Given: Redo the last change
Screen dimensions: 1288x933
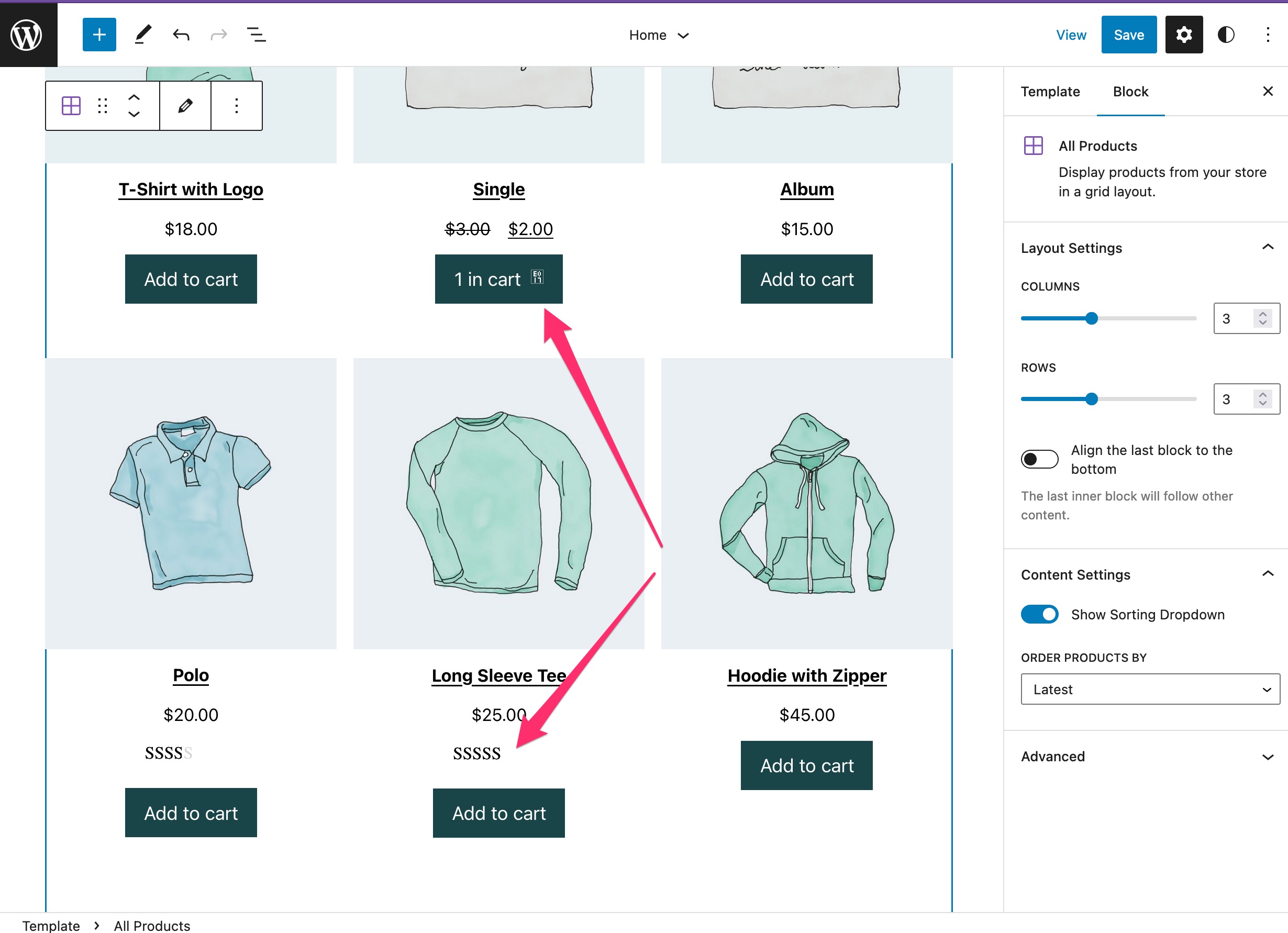Looking at the screenshot, I should coord(218,34).
